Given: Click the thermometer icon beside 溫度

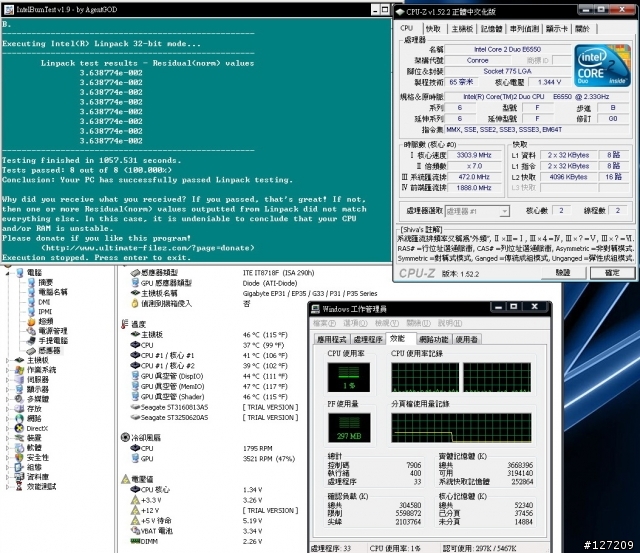Looking at the screenshot, I should coord(125,324).
